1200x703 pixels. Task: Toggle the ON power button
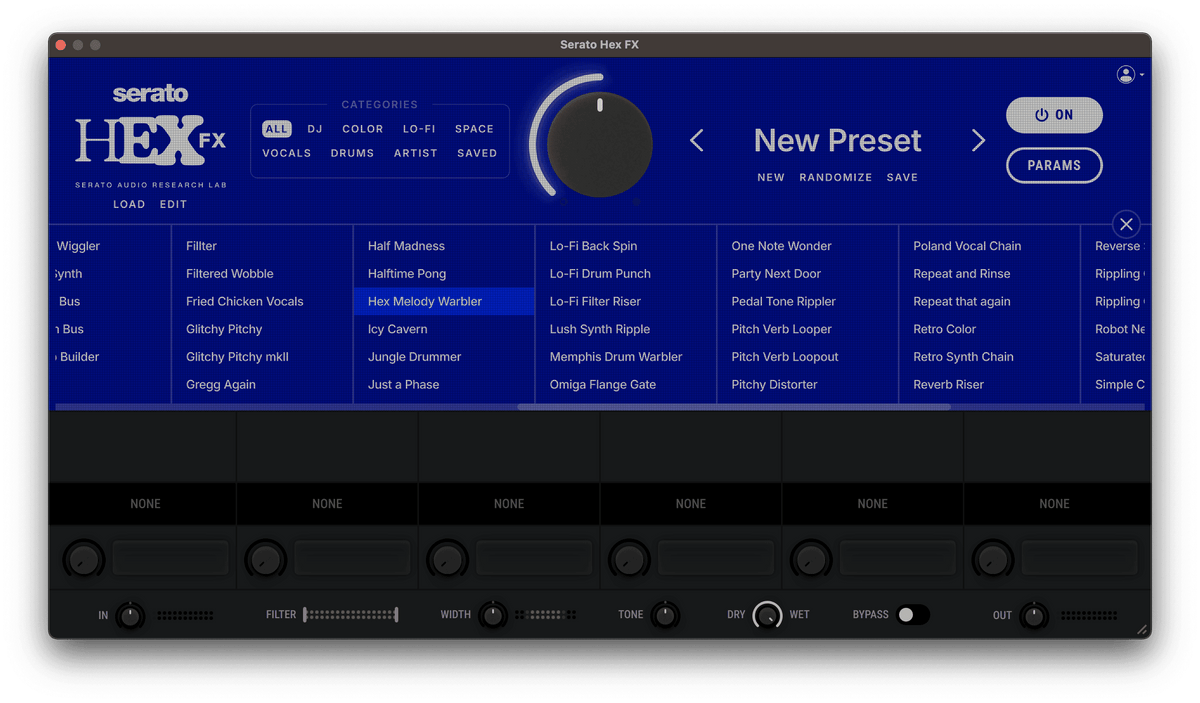tap(1054, 115)
